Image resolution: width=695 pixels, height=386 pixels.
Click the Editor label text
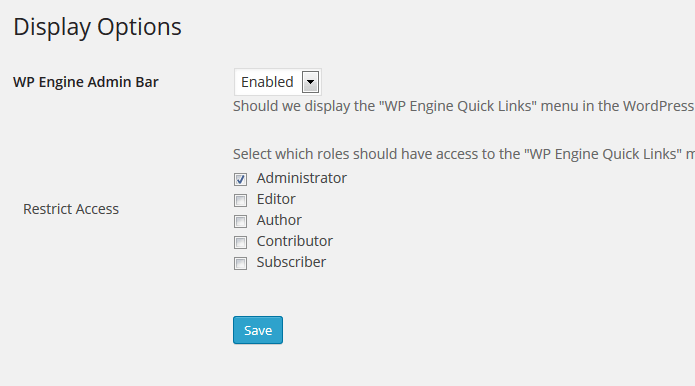pyautogui.click(x=276, y=199)
